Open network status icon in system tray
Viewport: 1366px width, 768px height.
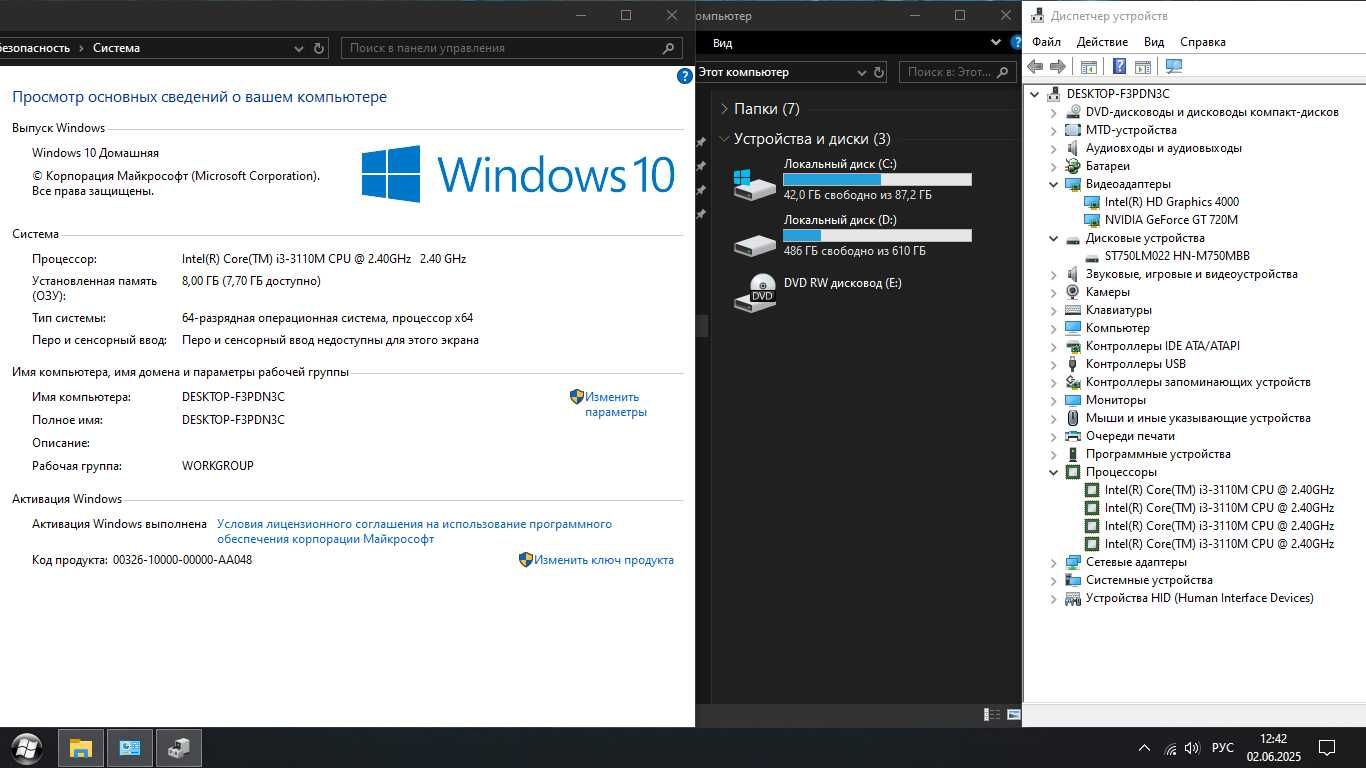(1170, 748)
